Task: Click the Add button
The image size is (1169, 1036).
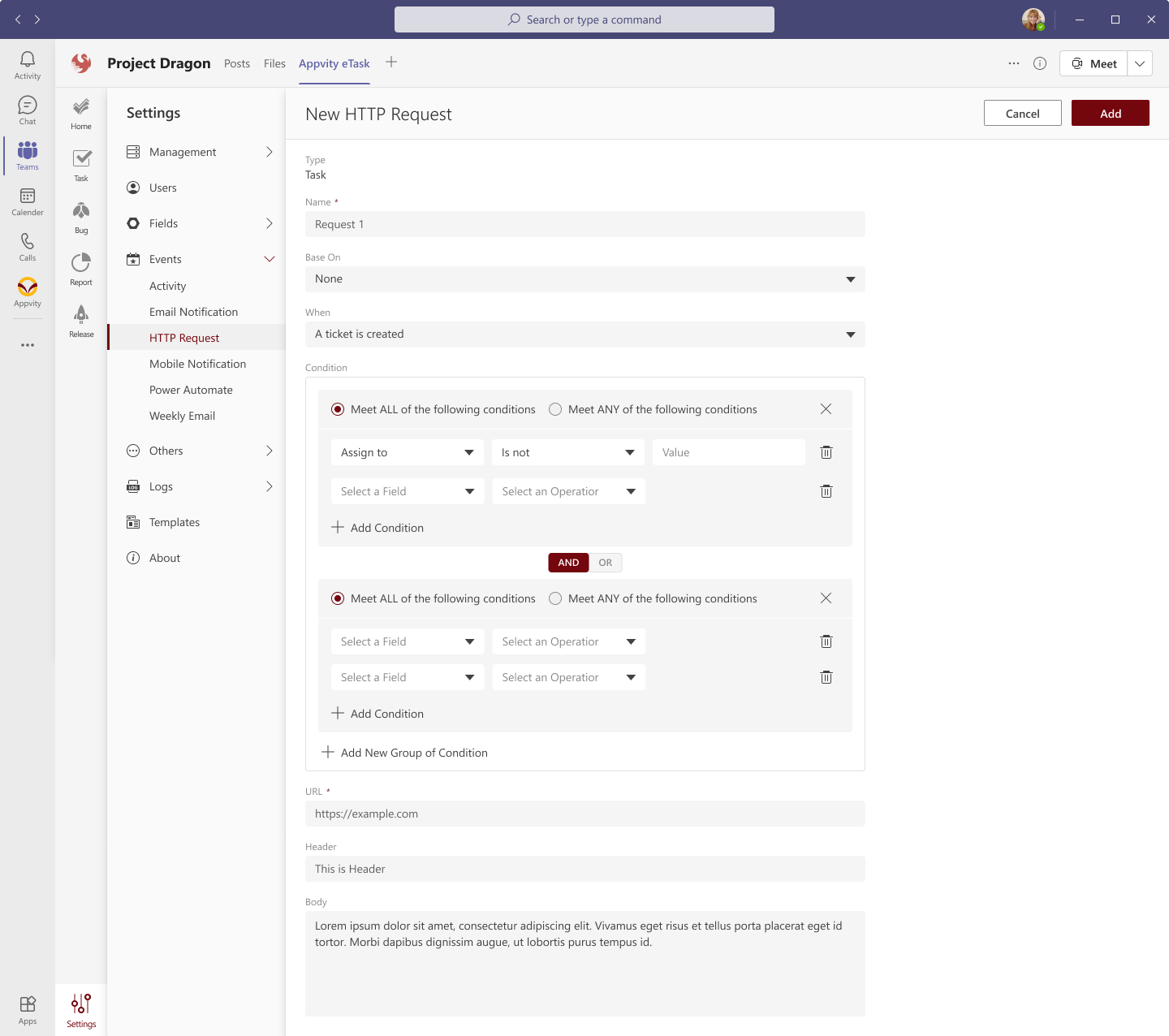Action: coord(1110,114)
